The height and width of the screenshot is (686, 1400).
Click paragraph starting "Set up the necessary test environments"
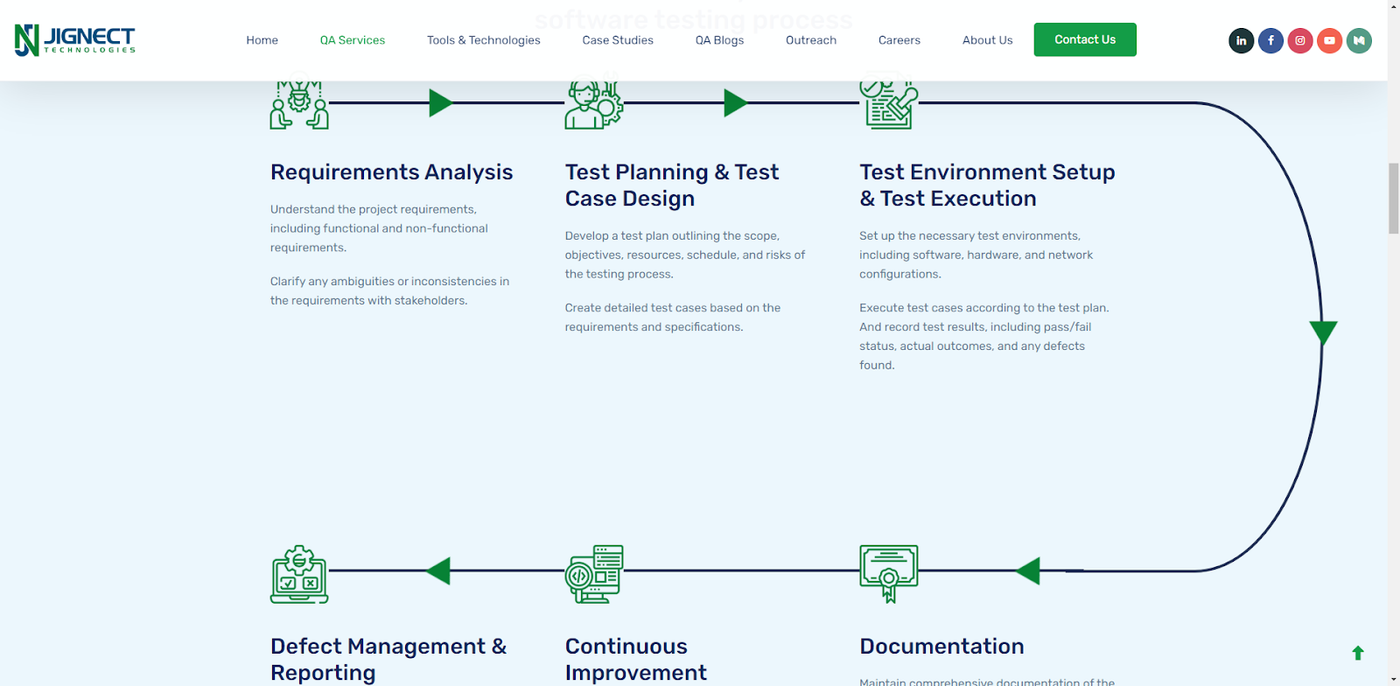pos(976,255)
